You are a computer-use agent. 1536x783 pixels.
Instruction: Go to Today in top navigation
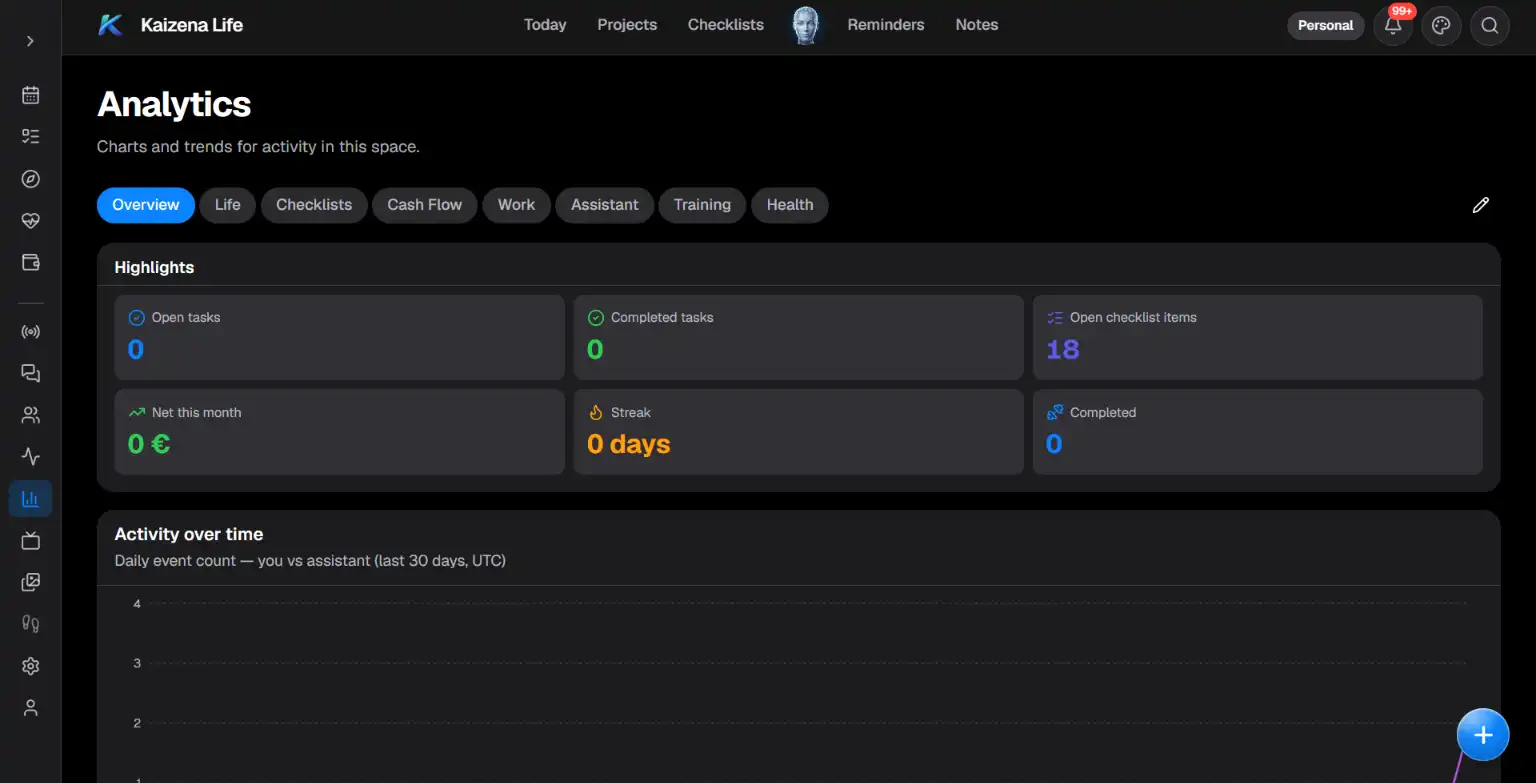pos(545,25)
